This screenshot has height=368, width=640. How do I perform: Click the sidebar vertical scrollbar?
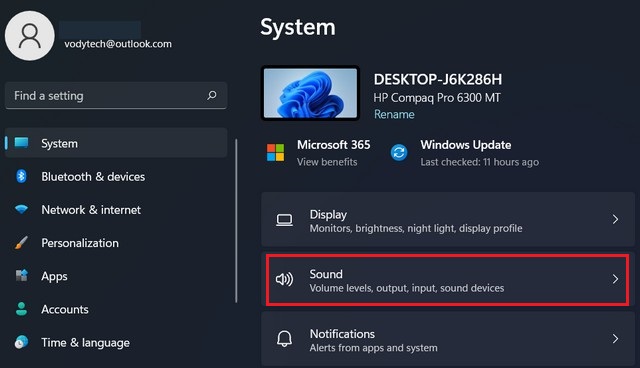click(x=236, y=221)
